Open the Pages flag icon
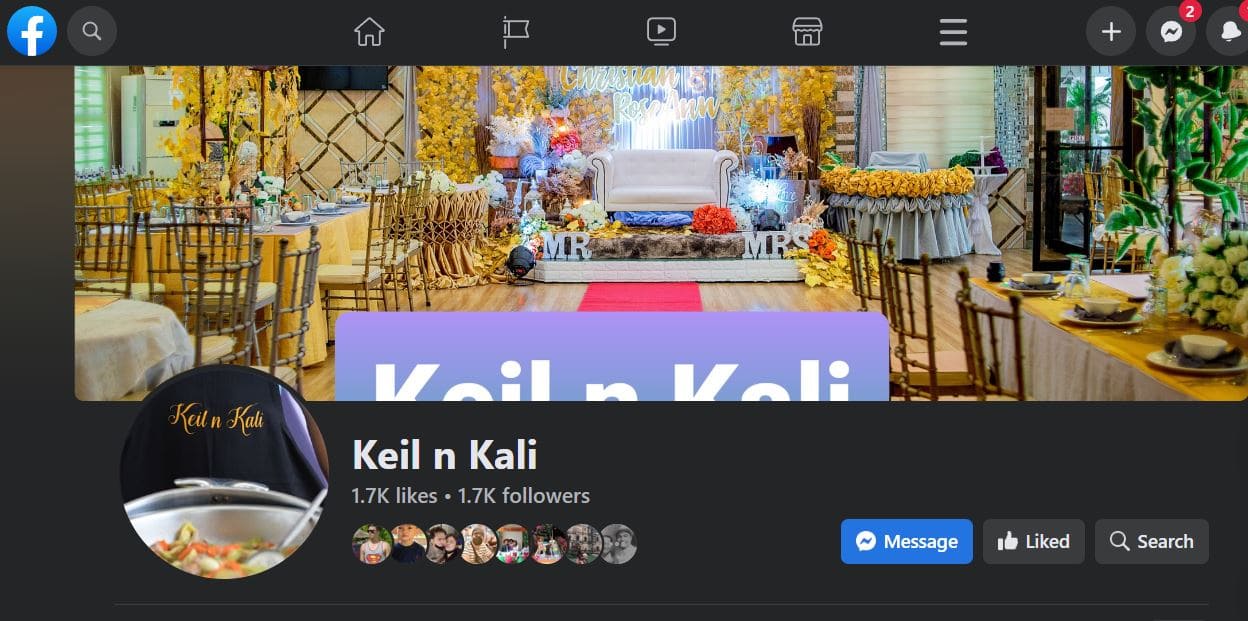This screenshot has width=1248, height=621. pos(515,32)
